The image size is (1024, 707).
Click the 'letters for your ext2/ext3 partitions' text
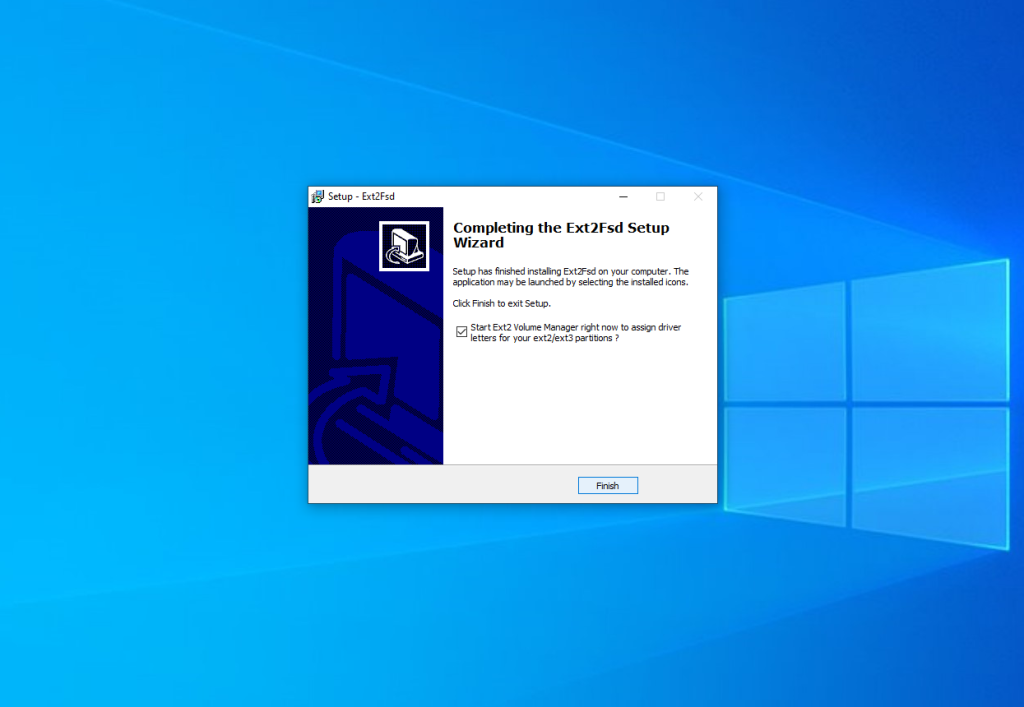(543, 338)
